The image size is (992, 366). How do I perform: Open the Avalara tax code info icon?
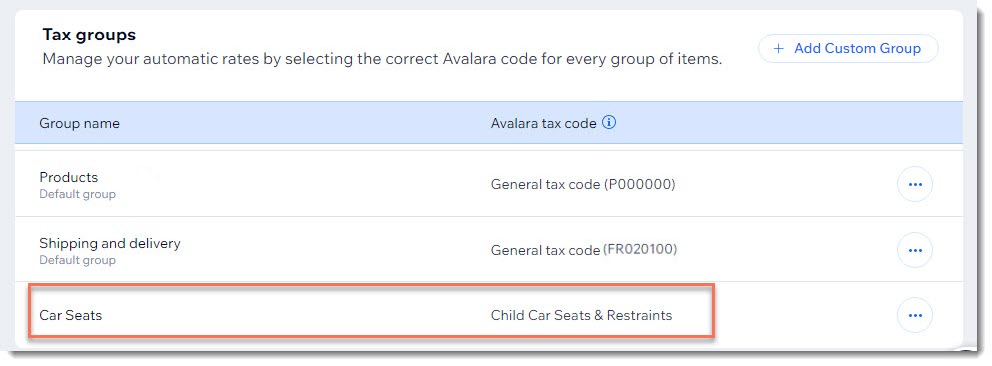(x=609, y=123)
